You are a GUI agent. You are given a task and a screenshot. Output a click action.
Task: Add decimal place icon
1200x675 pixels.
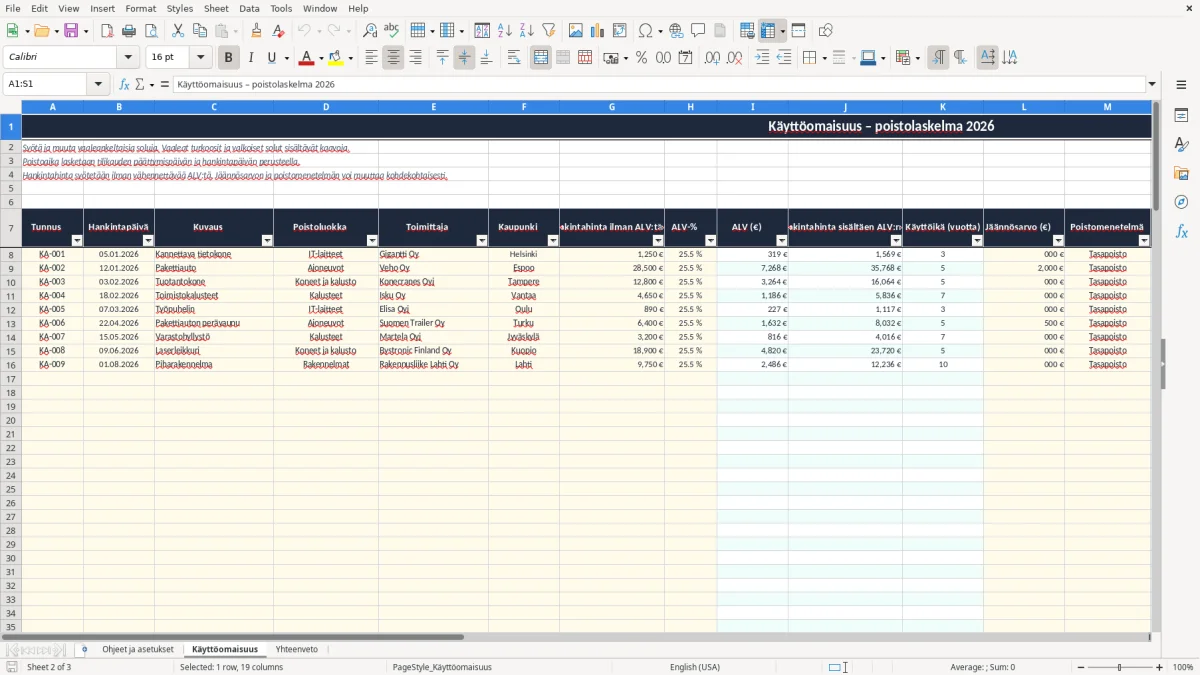pyautogui.click(x=712, y=58)
